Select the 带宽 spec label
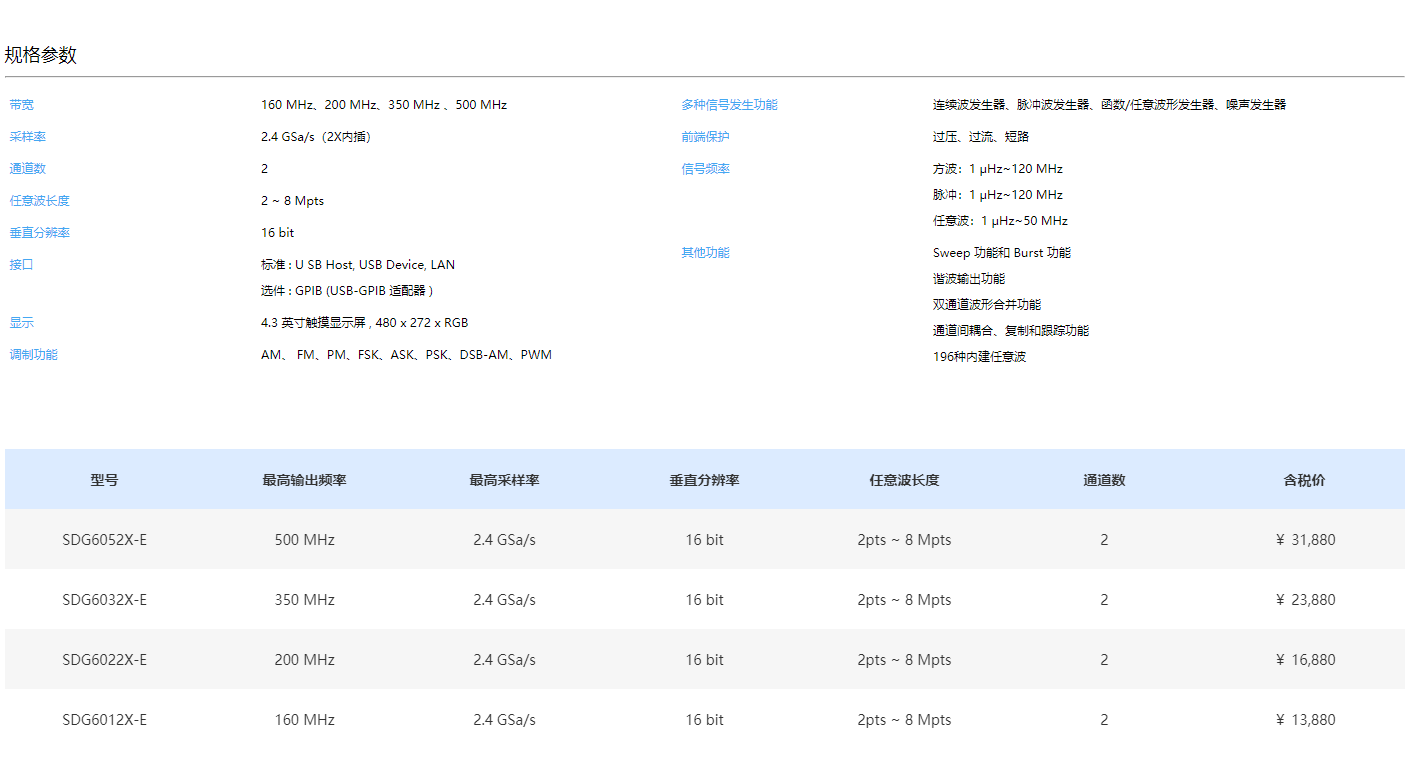Screen dimensions: 1405x762 tap(21, 105)
